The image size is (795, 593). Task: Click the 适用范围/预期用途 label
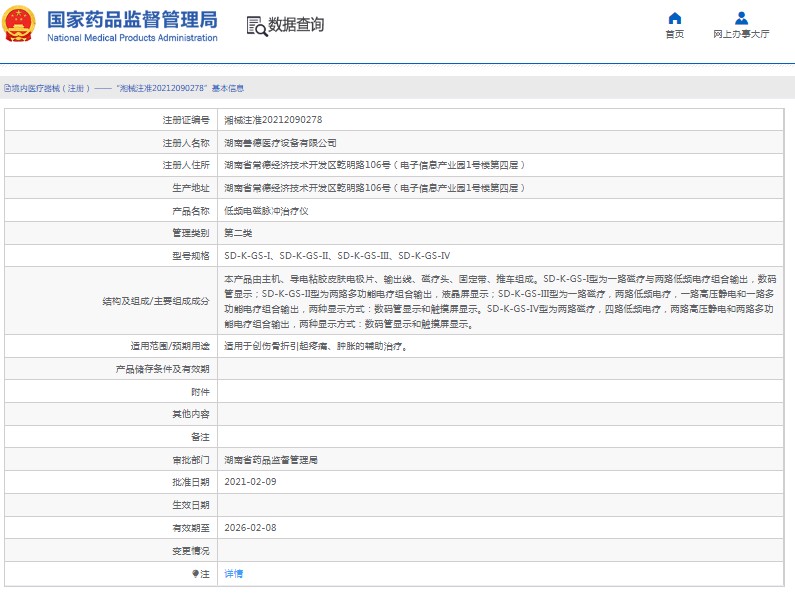(x=170, y=346)
